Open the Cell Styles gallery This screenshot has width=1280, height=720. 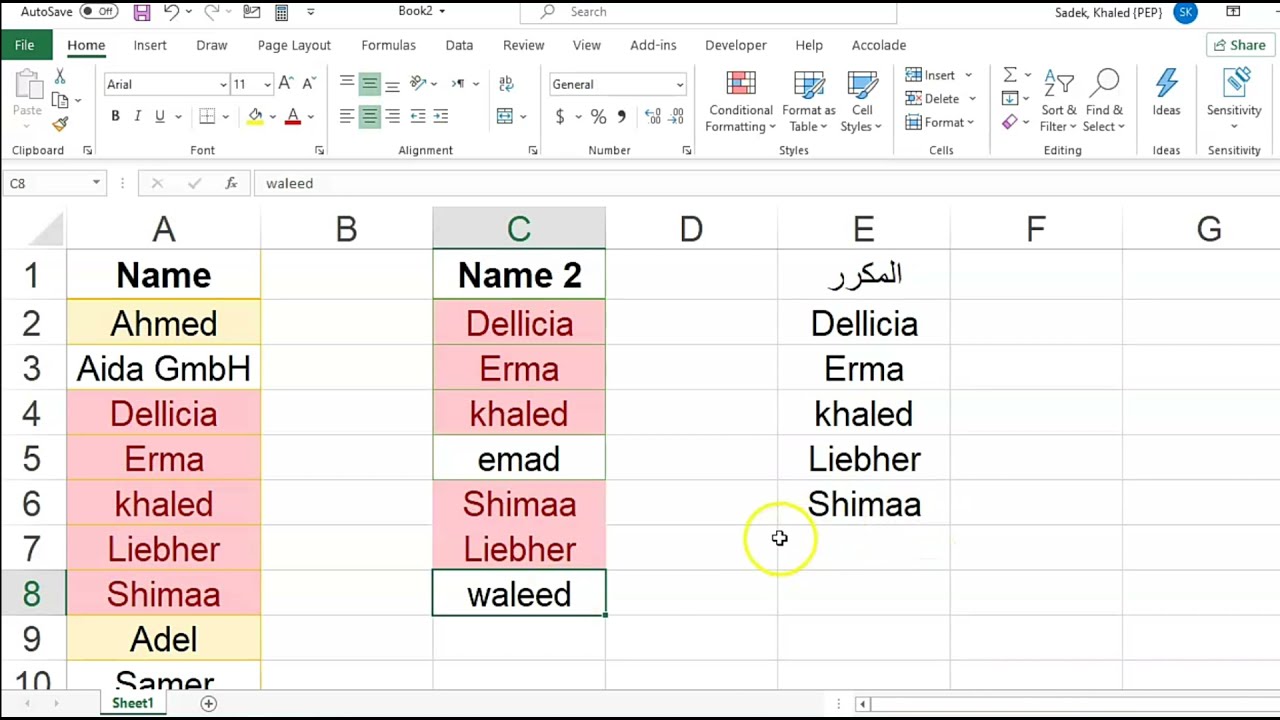coord(862,101)
